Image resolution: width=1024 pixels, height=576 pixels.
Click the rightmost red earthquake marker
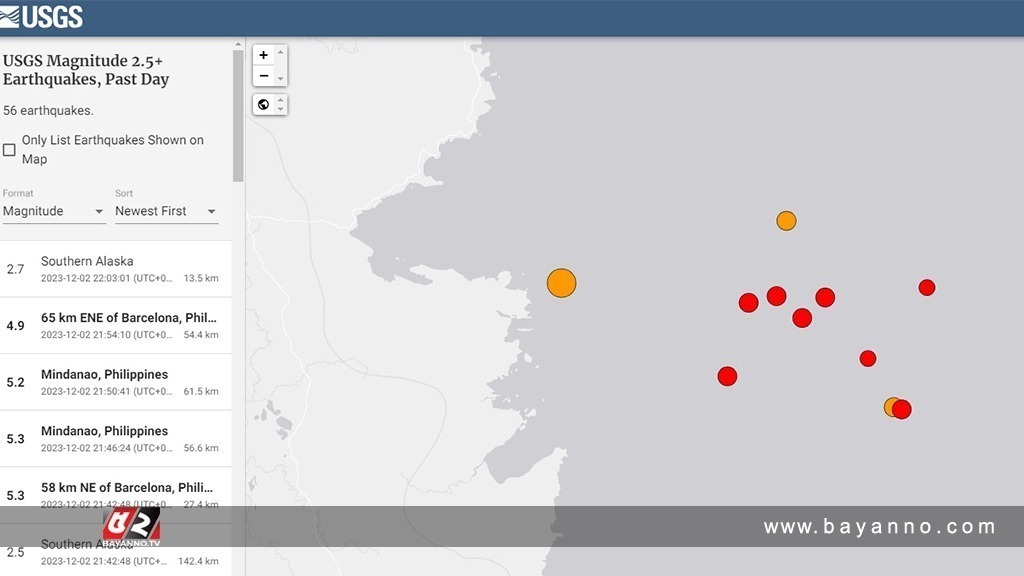927,288
